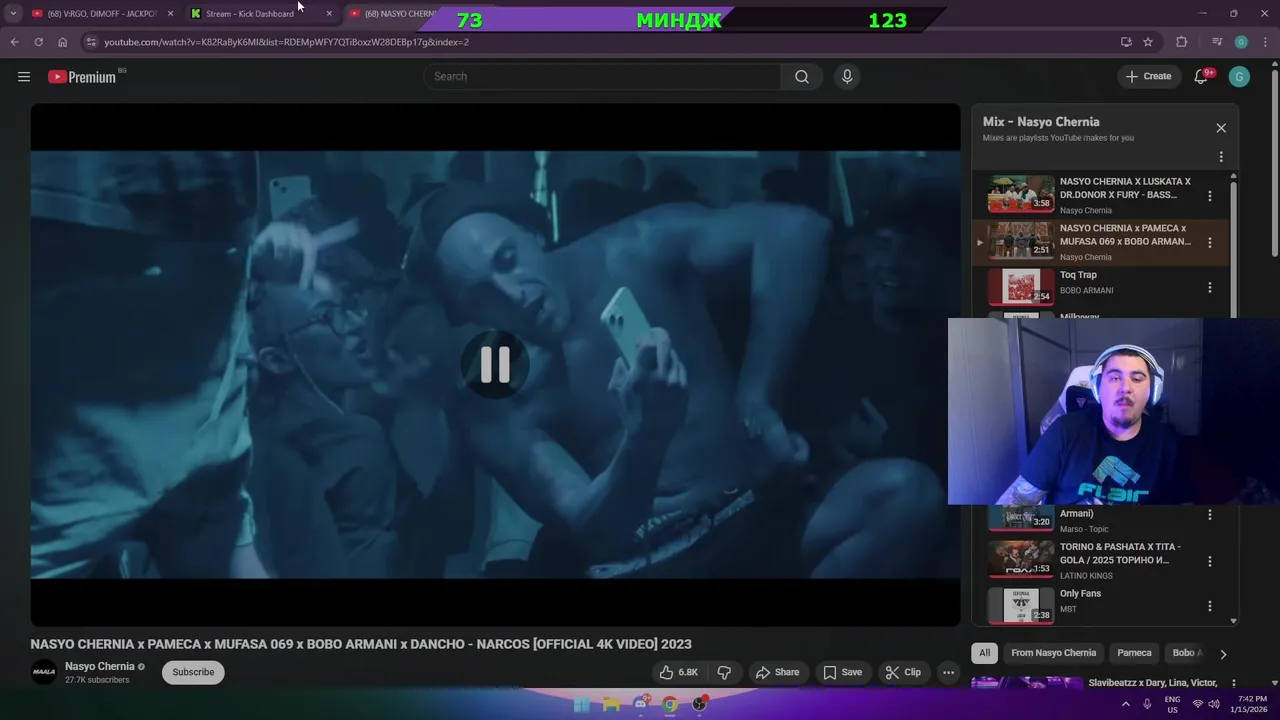Open options for TORINO & PASHATA item
Image resolution: width=1280 pixels, height=720 pixels.
[x=1210, y=561]
